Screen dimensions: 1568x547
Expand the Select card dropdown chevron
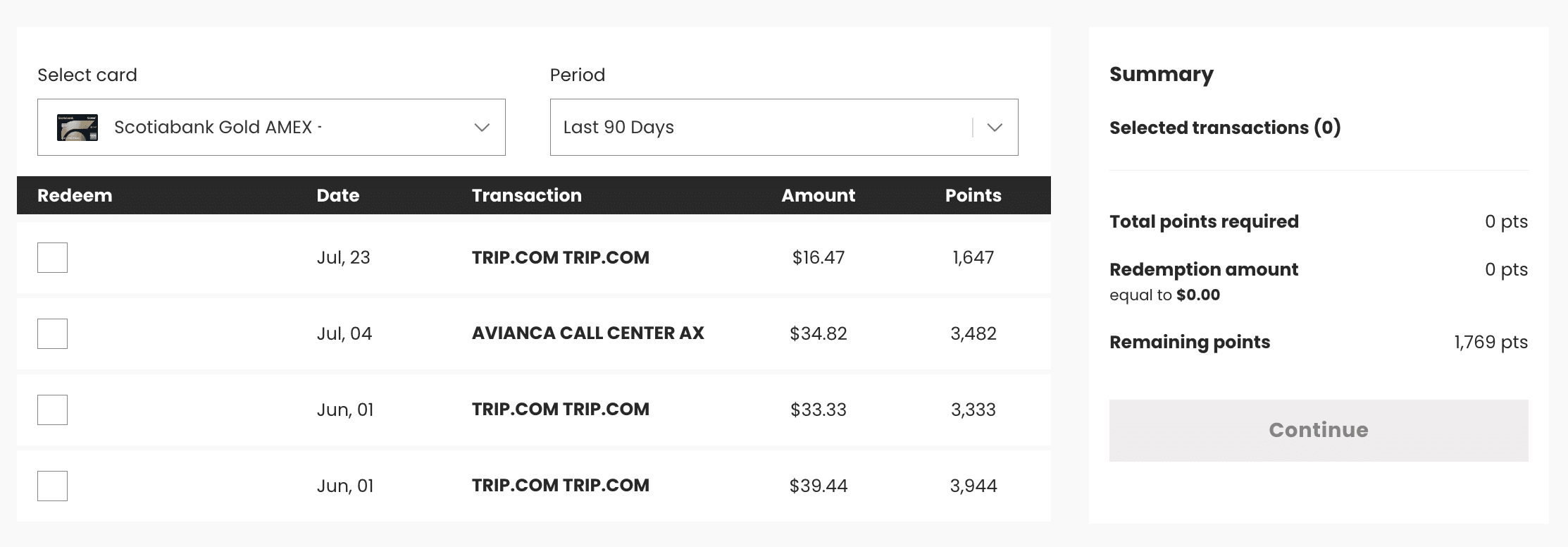482,128
